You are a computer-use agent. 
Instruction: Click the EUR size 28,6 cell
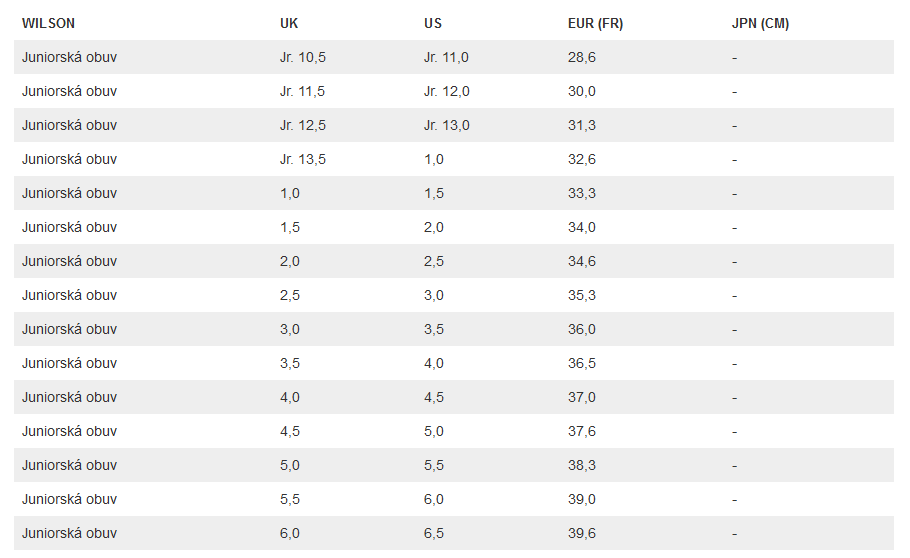tap(582, 58)
